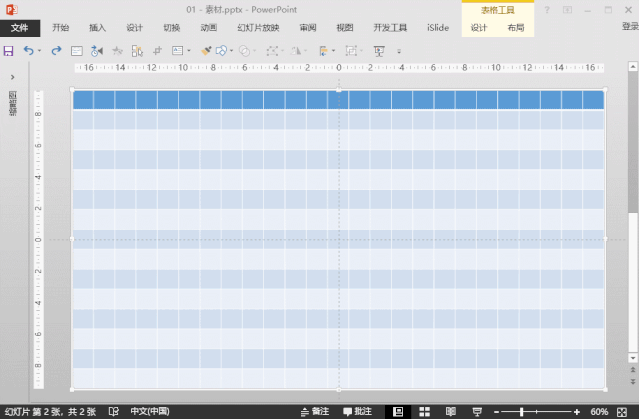Click the Save icon in quick access toolbar
Image resolution: width=639 pixels, height=419 pixels.
(9, 50)
